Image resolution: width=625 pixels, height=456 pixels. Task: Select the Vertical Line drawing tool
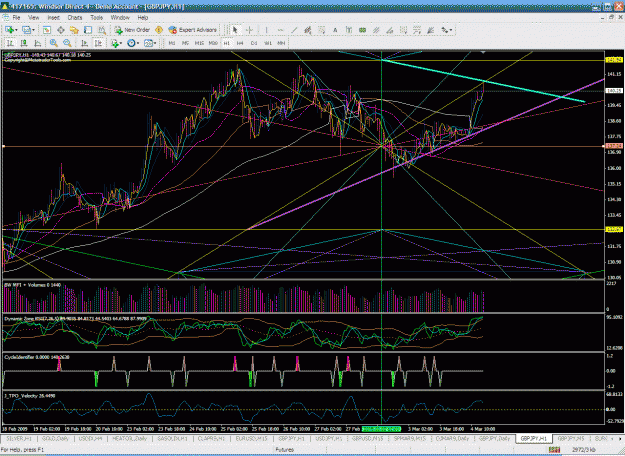coord(266,30)
